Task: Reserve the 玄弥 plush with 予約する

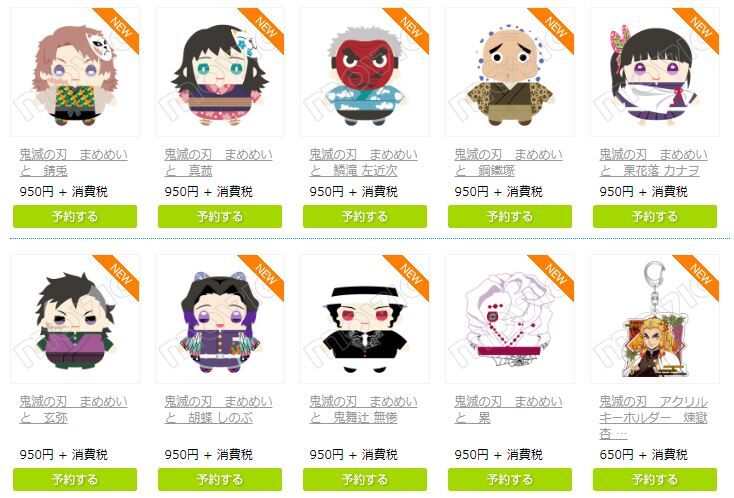Action: tap(75, 480)
